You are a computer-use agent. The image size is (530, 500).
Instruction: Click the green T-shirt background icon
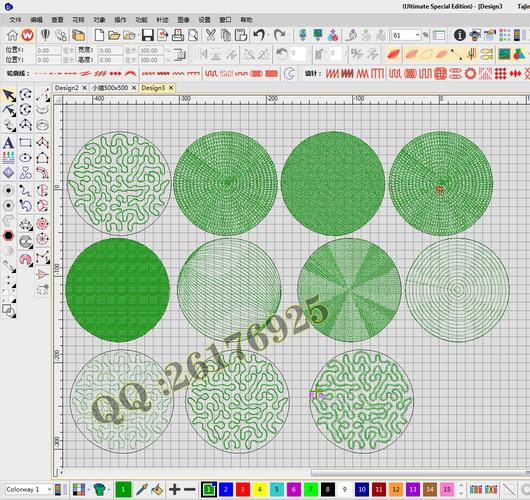pos(99,489)
